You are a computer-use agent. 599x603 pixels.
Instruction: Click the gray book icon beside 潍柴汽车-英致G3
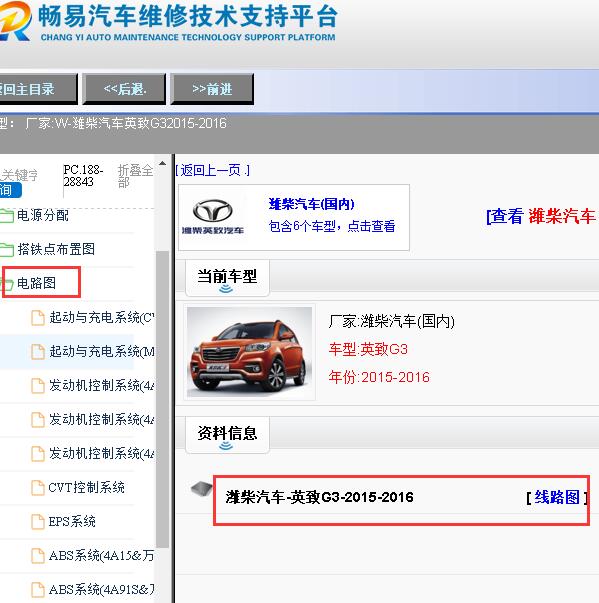coord(201,488)
